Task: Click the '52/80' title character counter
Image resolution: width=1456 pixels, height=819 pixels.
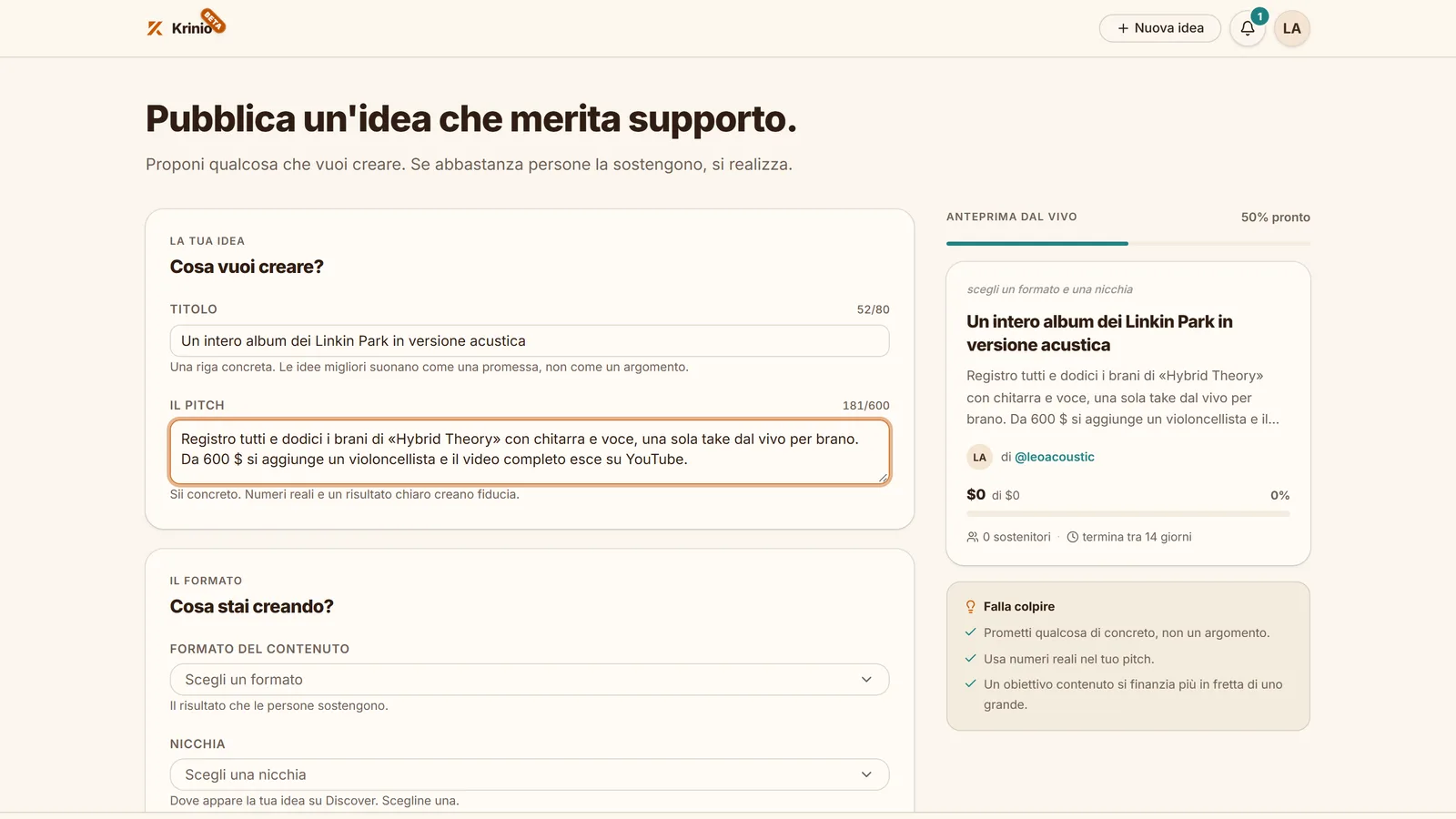Action: click(873, 309)
